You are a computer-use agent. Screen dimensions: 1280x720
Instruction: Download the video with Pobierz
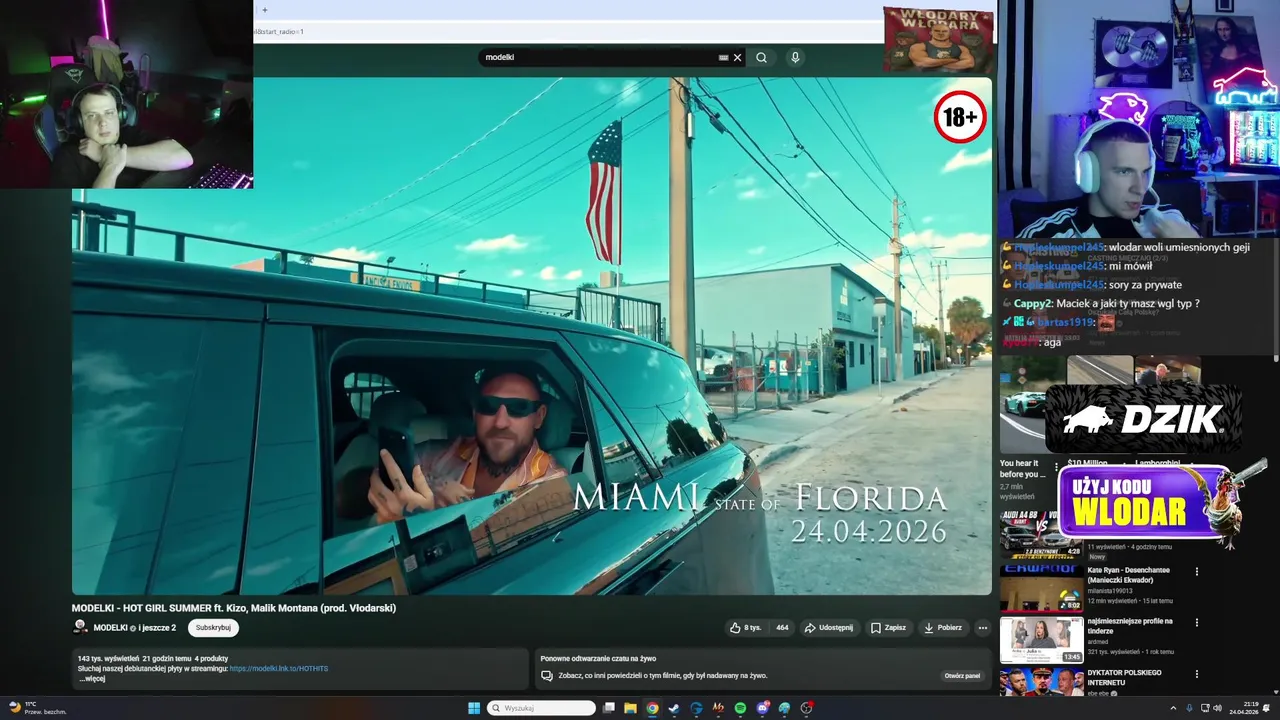[943, 628]
